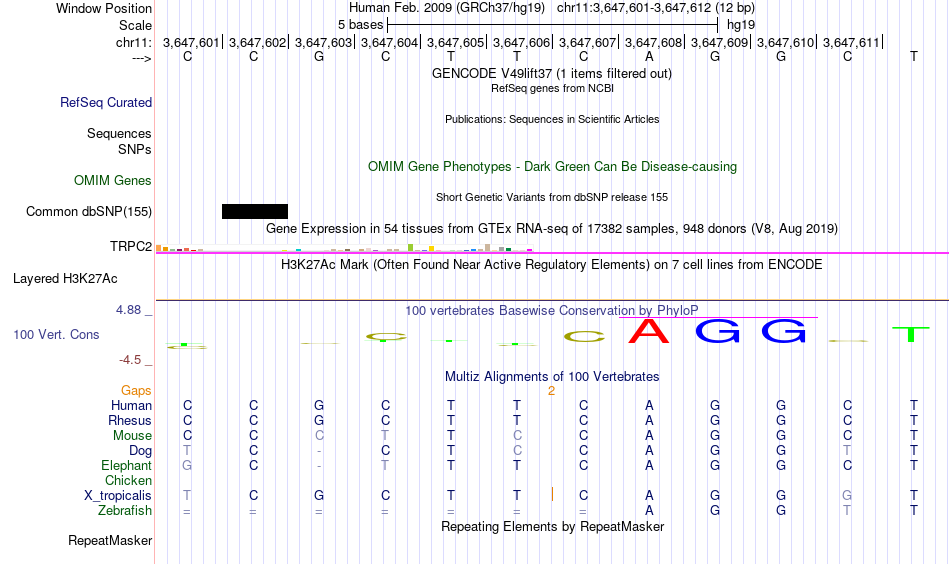Open the RefSeq Curated track label

click(106, 102)
